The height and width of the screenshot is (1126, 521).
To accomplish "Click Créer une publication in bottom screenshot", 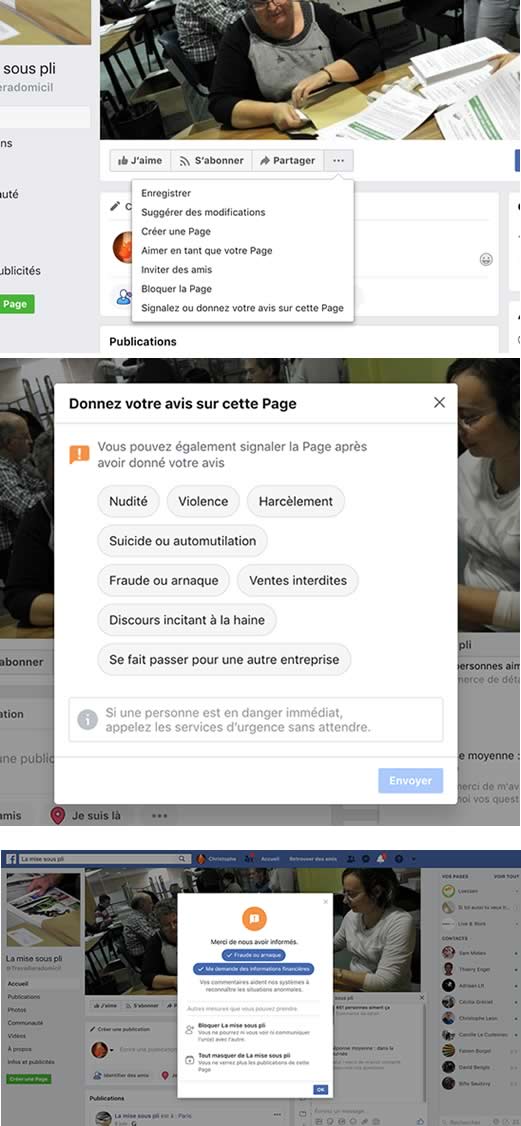I will 120,1029.
